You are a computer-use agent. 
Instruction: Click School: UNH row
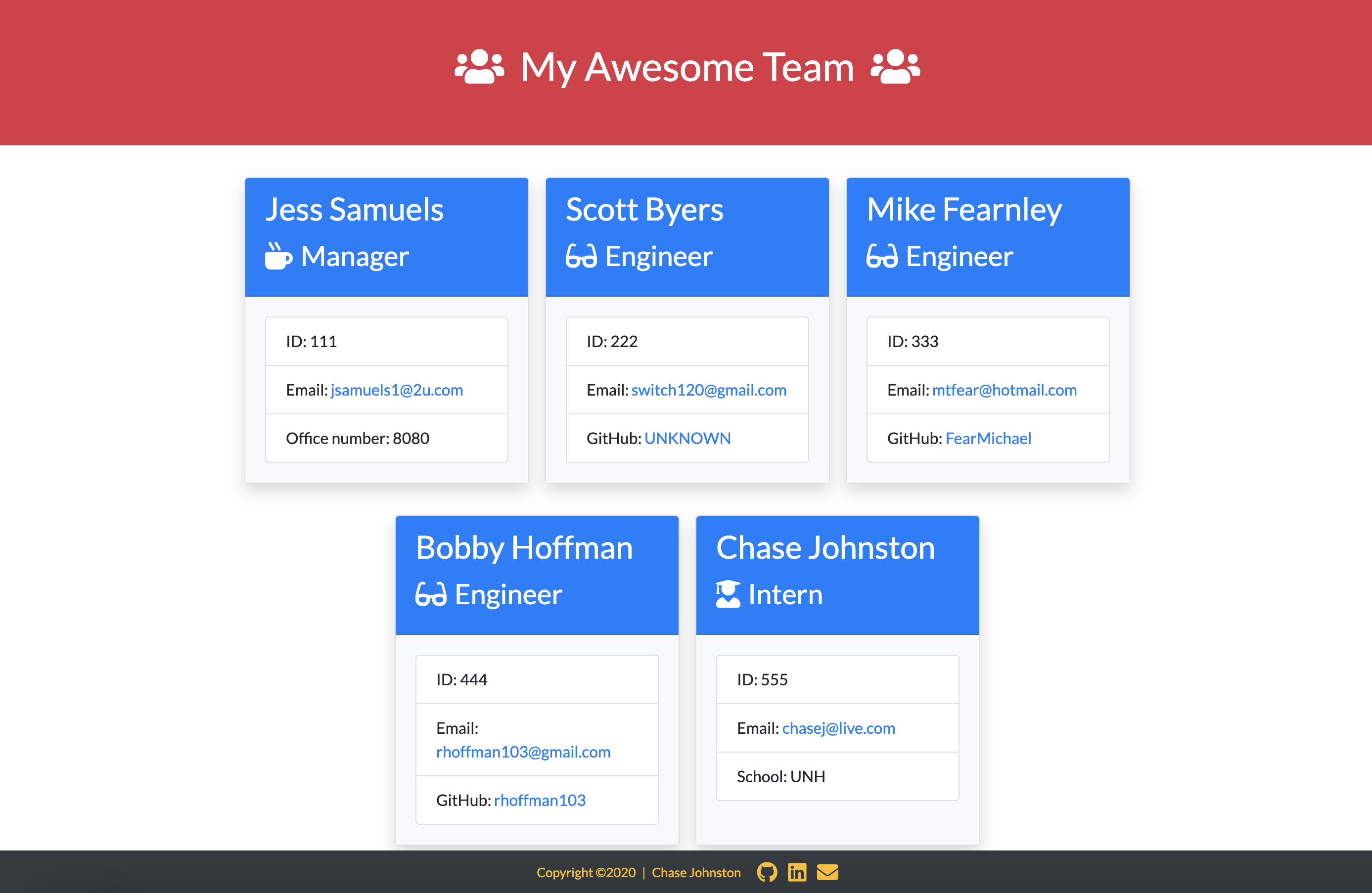(837, 776)
